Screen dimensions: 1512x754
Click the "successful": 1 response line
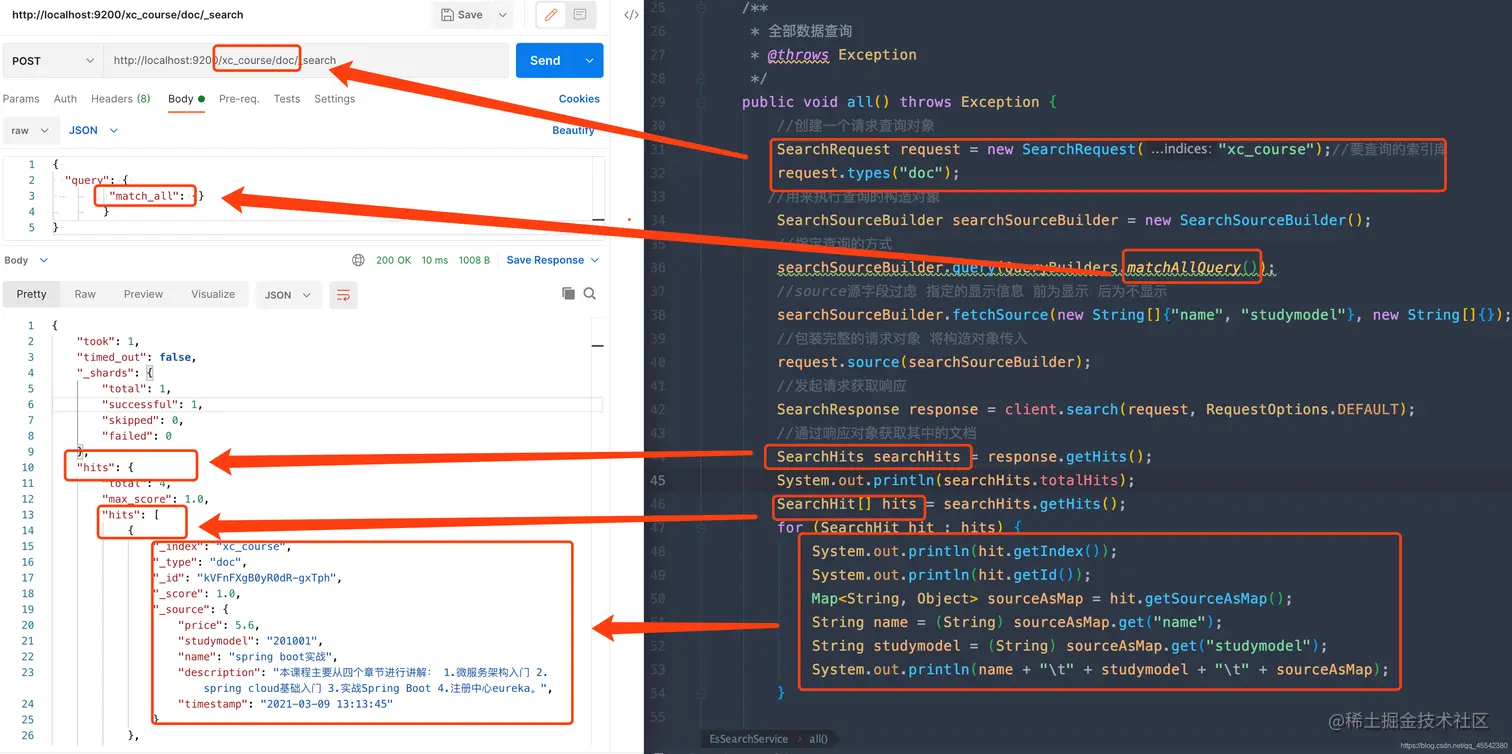click(x=153, y=405)
